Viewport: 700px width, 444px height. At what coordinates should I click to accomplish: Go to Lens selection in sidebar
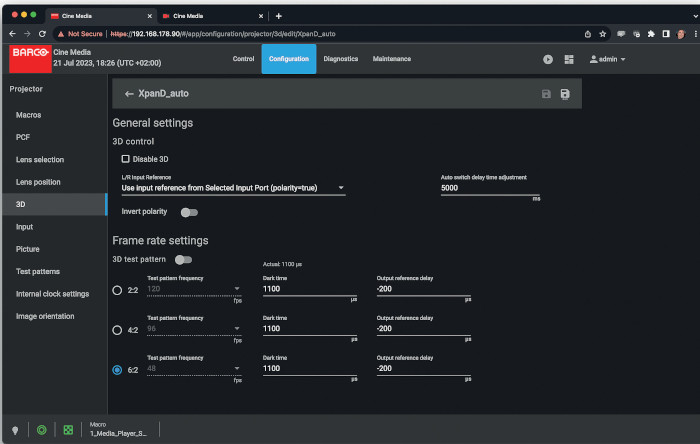tap(40, 160)
